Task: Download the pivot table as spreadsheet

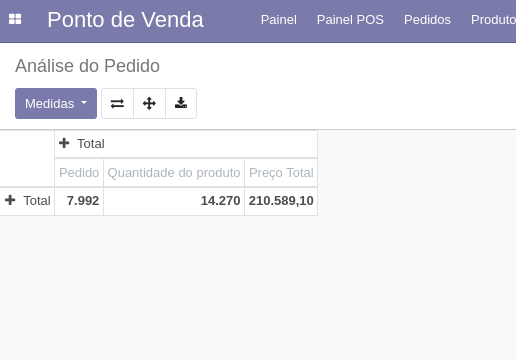Action: [x=181, y=103]
